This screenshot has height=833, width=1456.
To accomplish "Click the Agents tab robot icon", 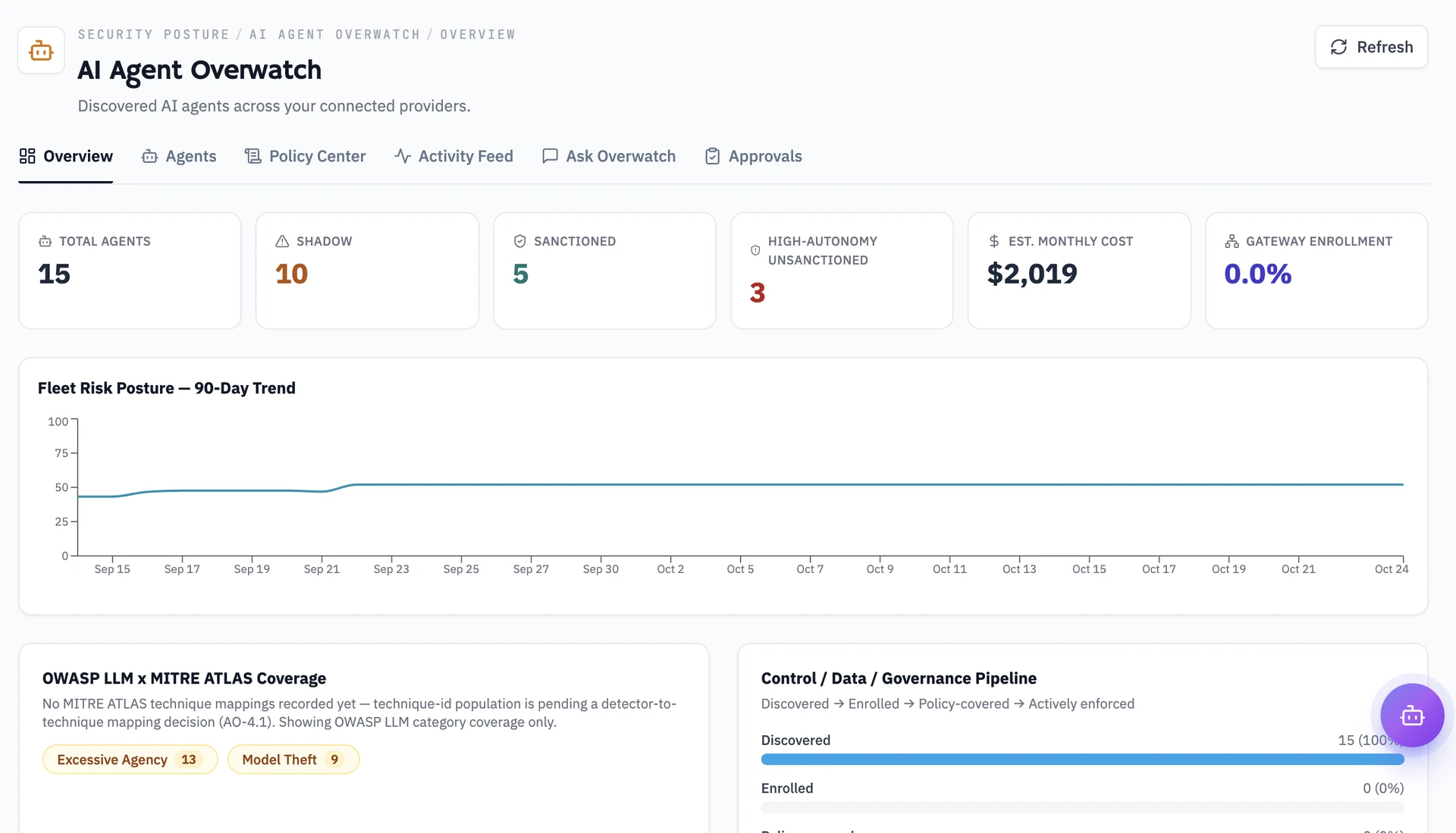I will click(x=149, y=156).
